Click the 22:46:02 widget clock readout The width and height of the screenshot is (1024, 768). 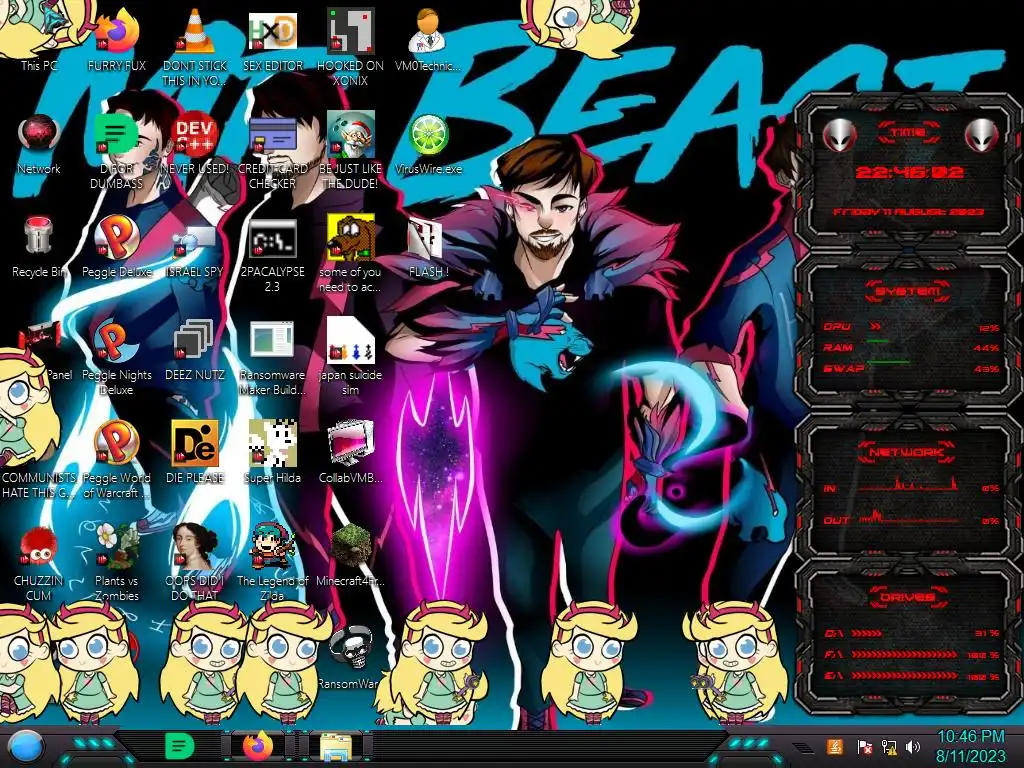[x=909, y=172]
